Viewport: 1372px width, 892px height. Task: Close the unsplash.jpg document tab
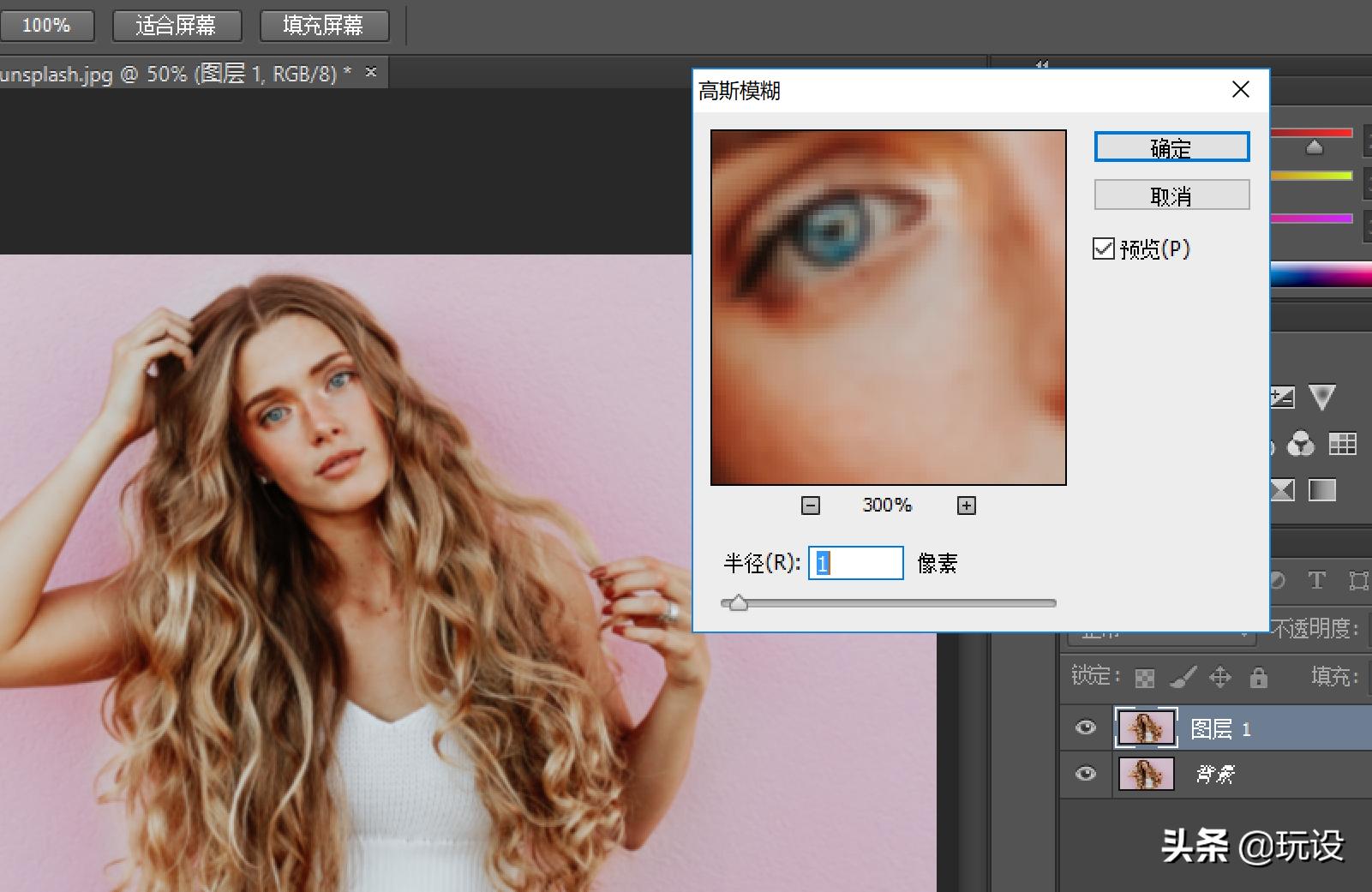[371, 73]
